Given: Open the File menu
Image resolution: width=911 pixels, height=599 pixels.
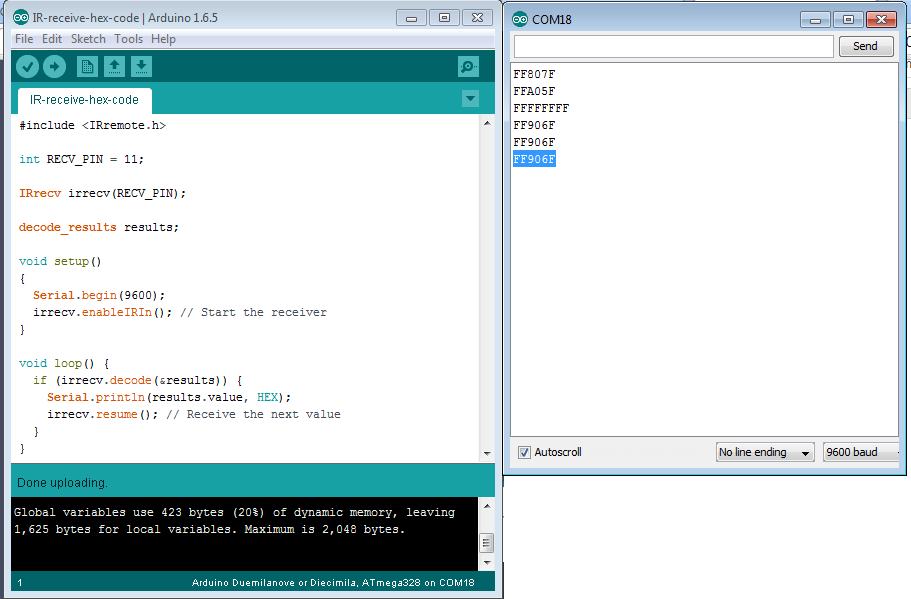Looking at the screenshot, I should [24, 39].
